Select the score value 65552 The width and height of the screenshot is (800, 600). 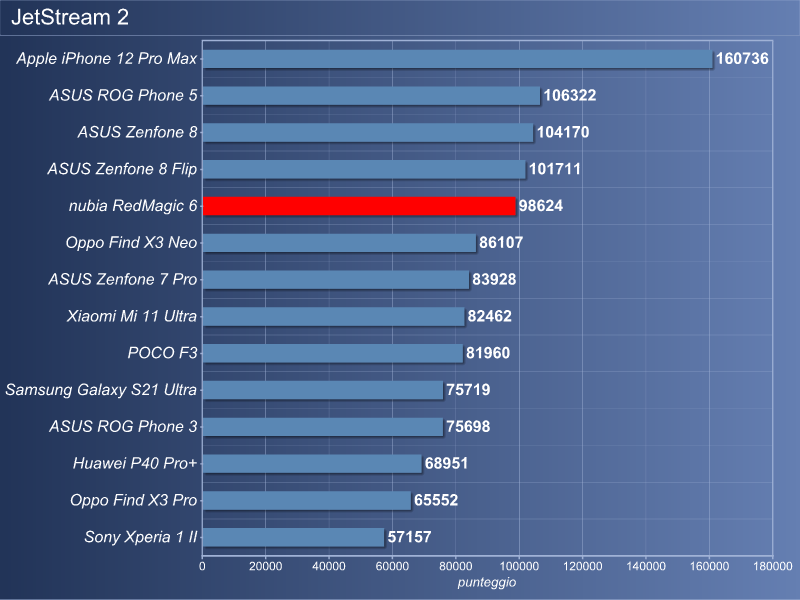click(436, 500)
